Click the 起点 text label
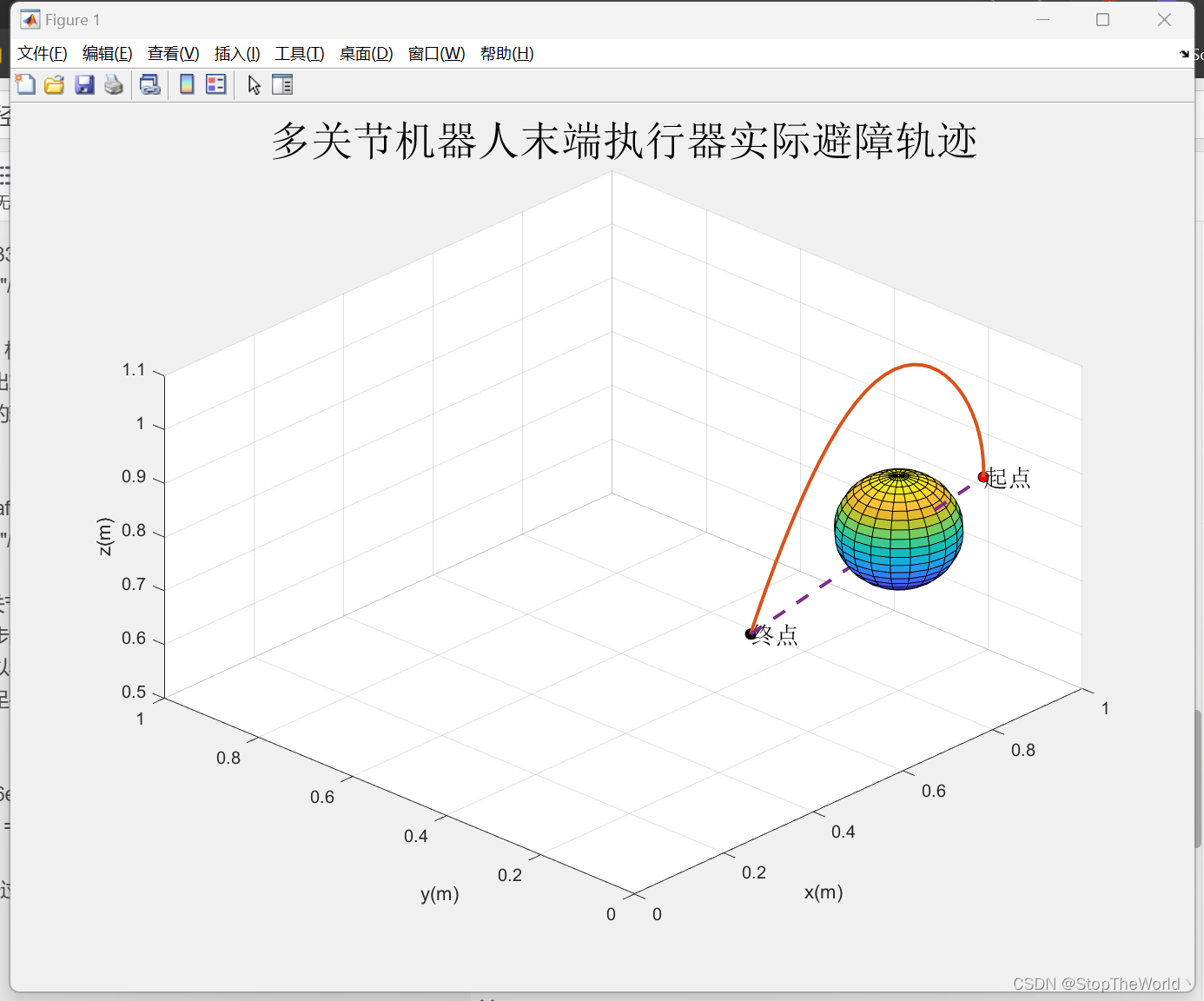Image resolution: width=1204 pixels, height=1001 pixels. (1009, 478)
